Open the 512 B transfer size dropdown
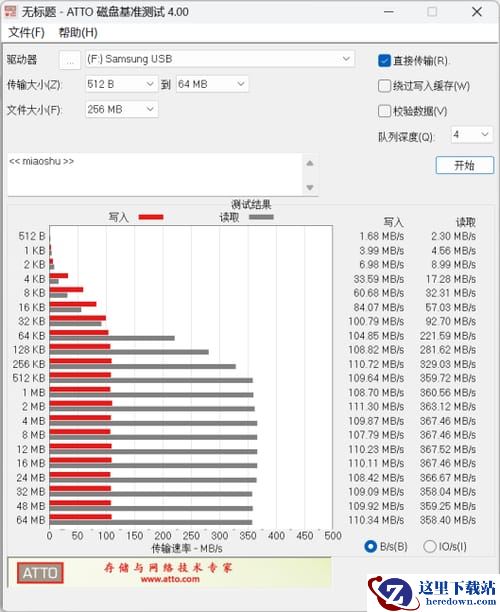This screenshot has height=612, width=500. pyautogui.click(x=121, y=84)
